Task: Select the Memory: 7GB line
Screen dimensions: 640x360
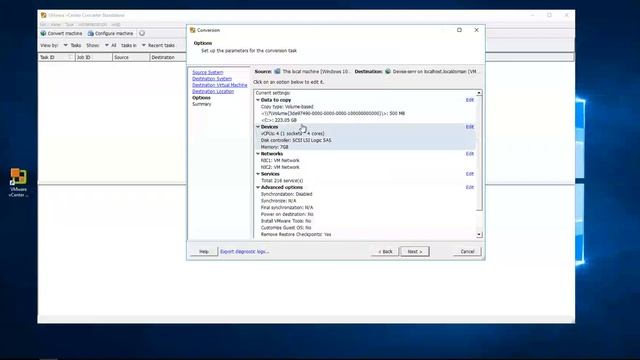Action: click(x=275, y=147)
